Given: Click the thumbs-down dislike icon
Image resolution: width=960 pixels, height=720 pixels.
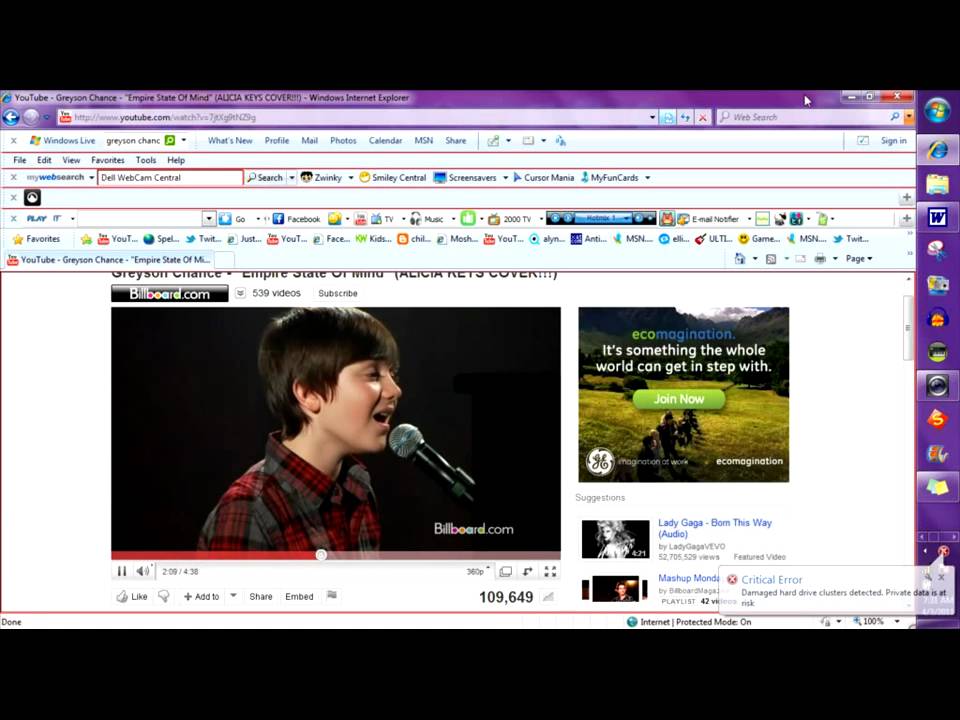Looking at the screenshot, I should point(163,596).
